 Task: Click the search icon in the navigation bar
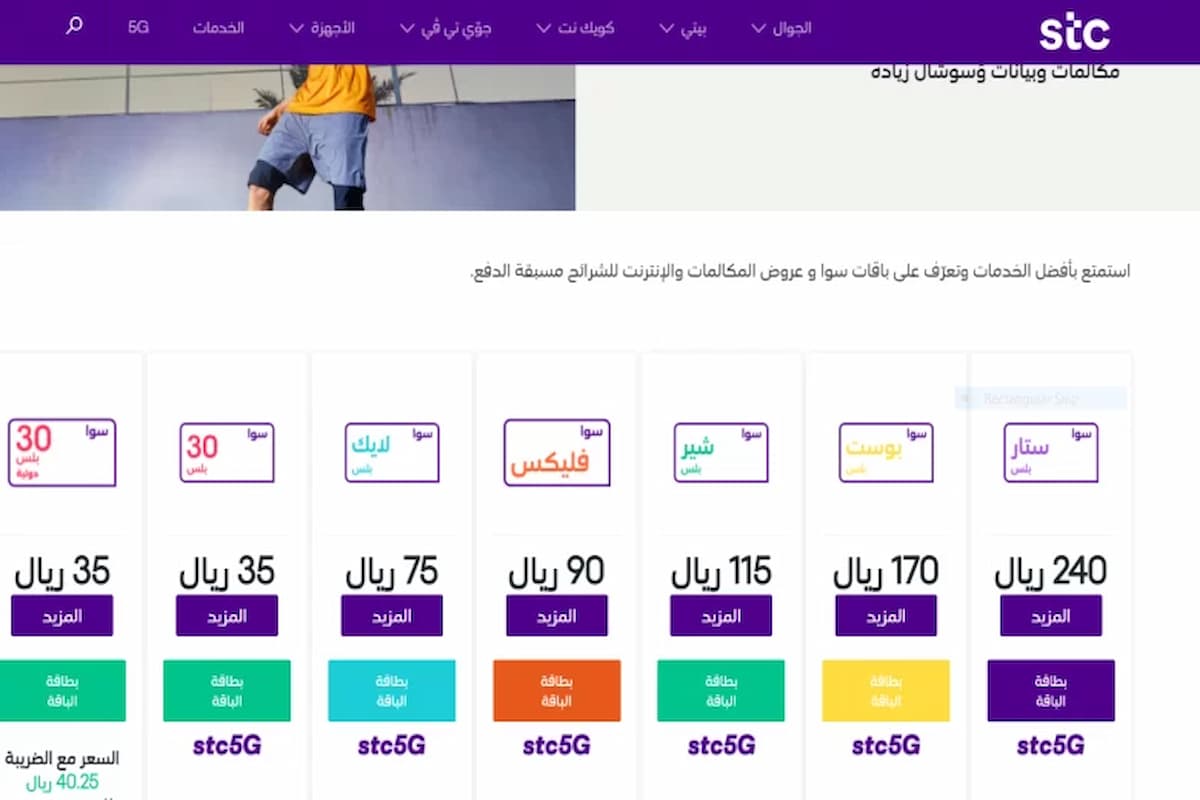click(x=75, y=27)
